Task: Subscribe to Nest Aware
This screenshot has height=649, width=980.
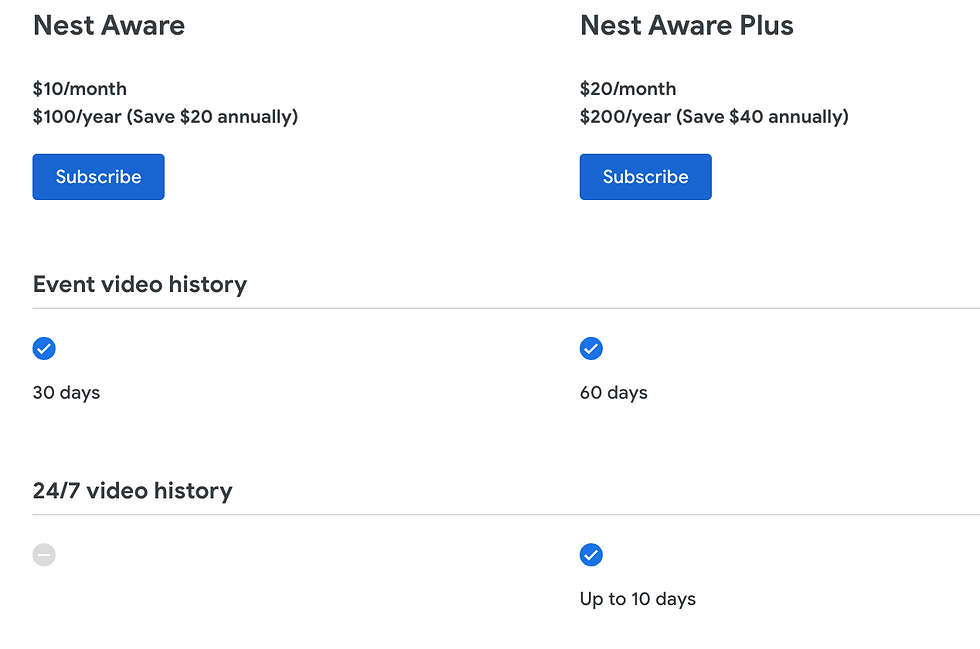Action: point(98,176)
